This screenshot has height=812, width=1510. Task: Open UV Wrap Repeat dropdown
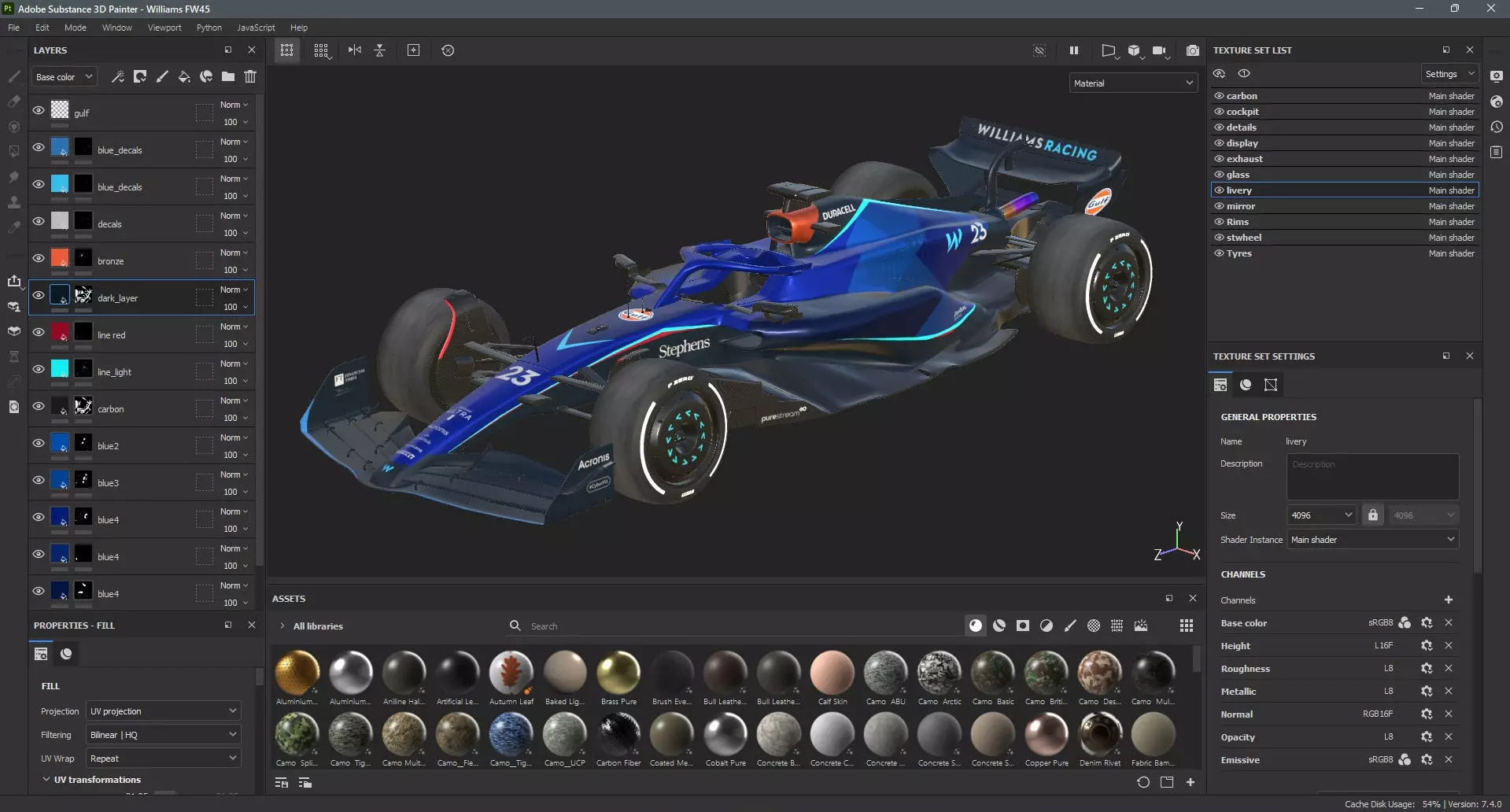pyautogui.click(x=164, y=758)
